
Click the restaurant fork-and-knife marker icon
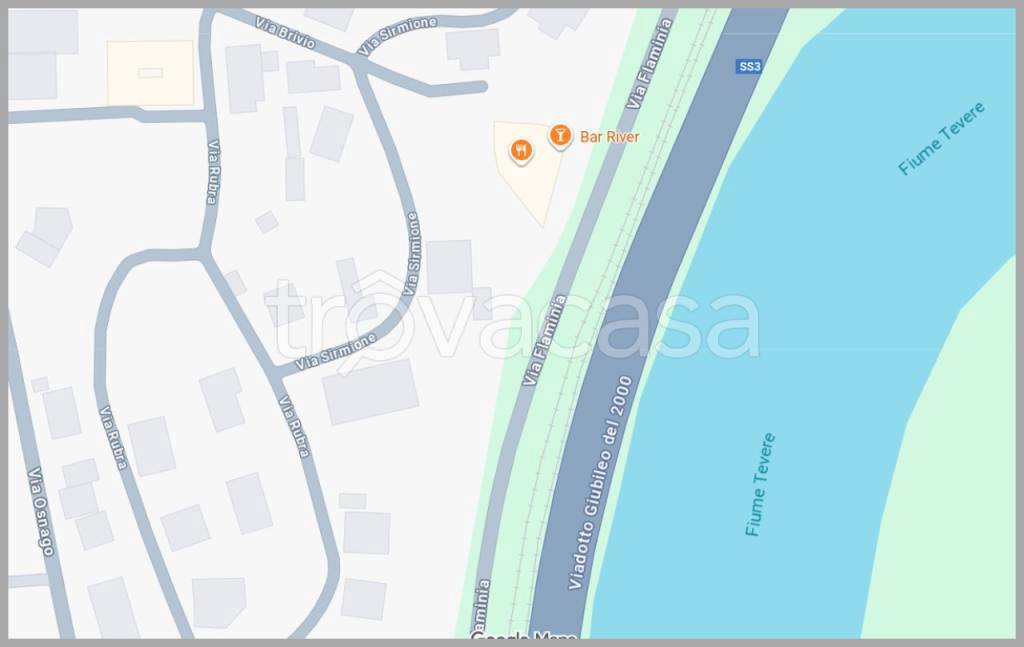coord(520,151)
